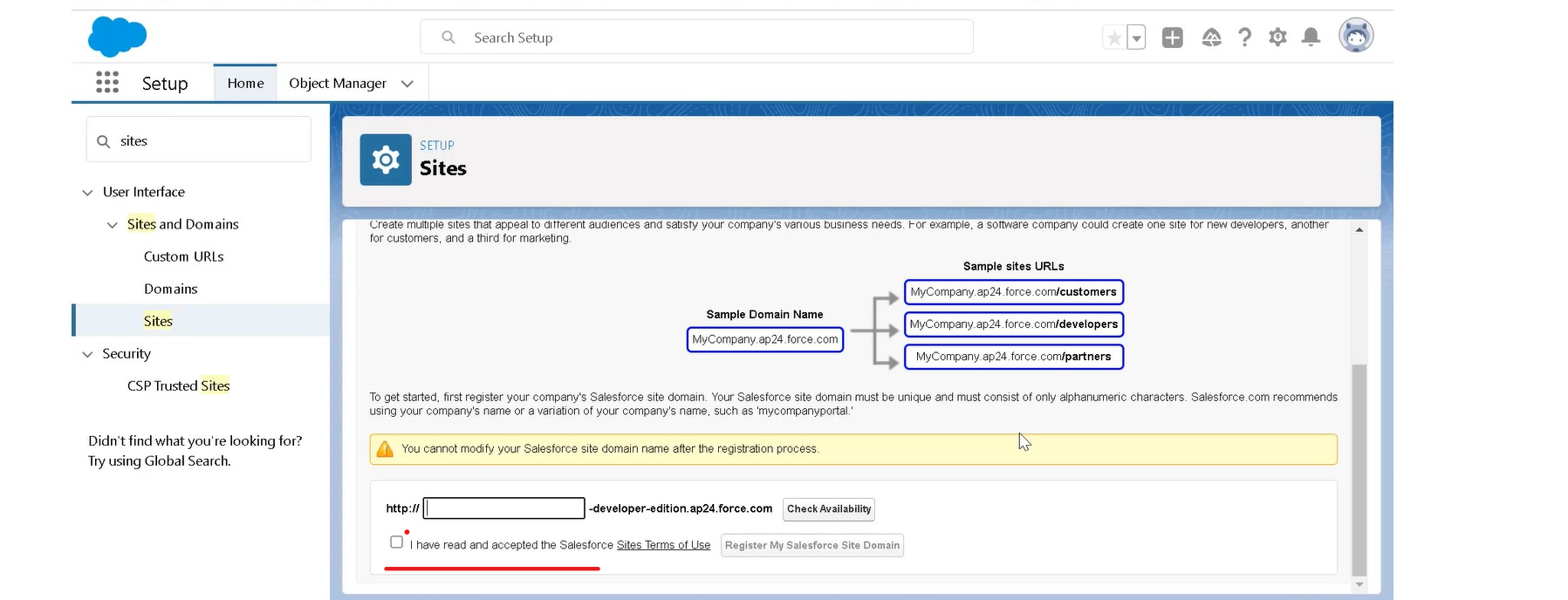
Task: Click the yellow warning triangle icon
Action: coord(385,449)
